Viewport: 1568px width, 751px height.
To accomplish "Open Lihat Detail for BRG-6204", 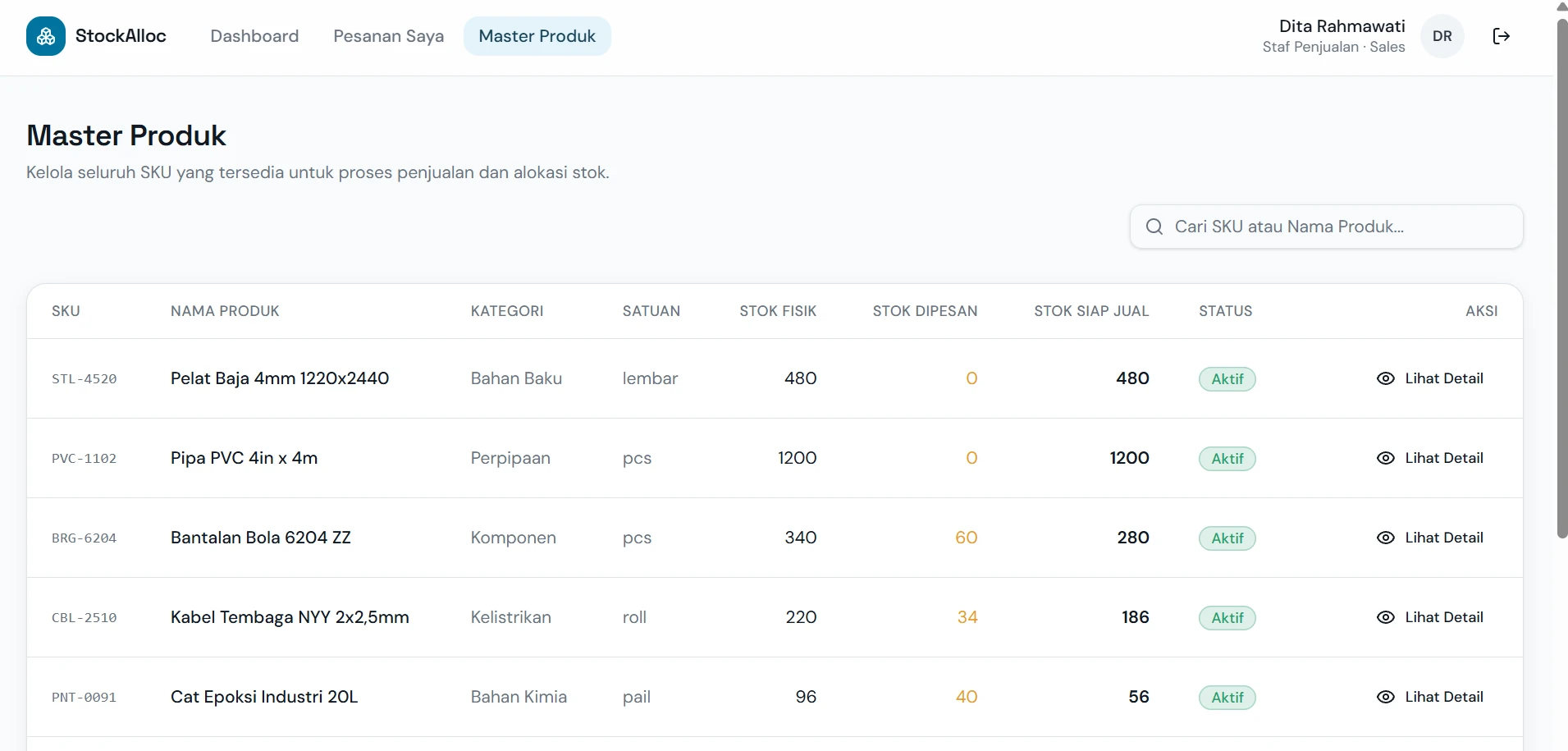I will (x=1429, y=538).
